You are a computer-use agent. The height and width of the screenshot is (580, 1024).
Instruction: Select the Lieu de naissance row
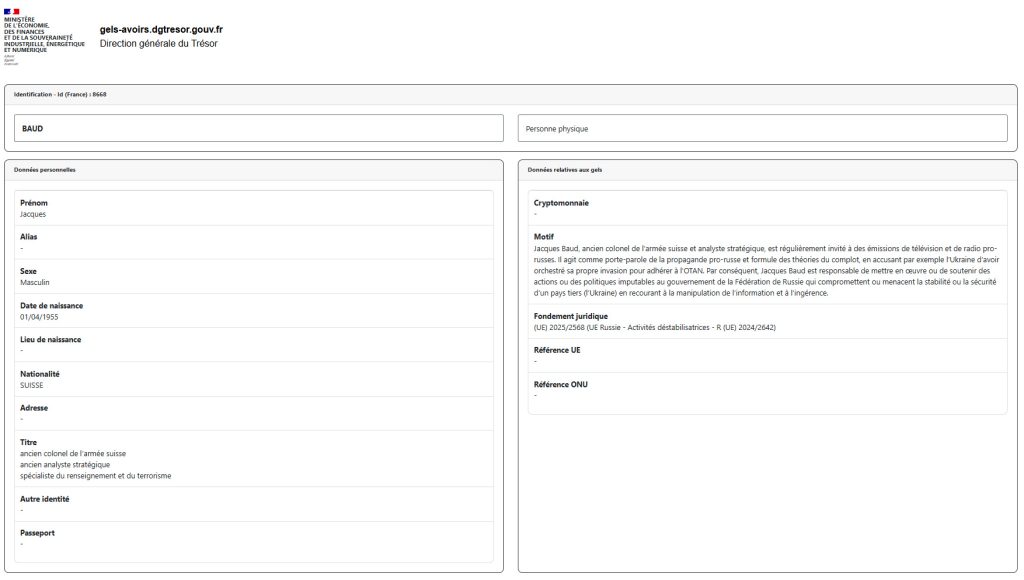(254, 344)
